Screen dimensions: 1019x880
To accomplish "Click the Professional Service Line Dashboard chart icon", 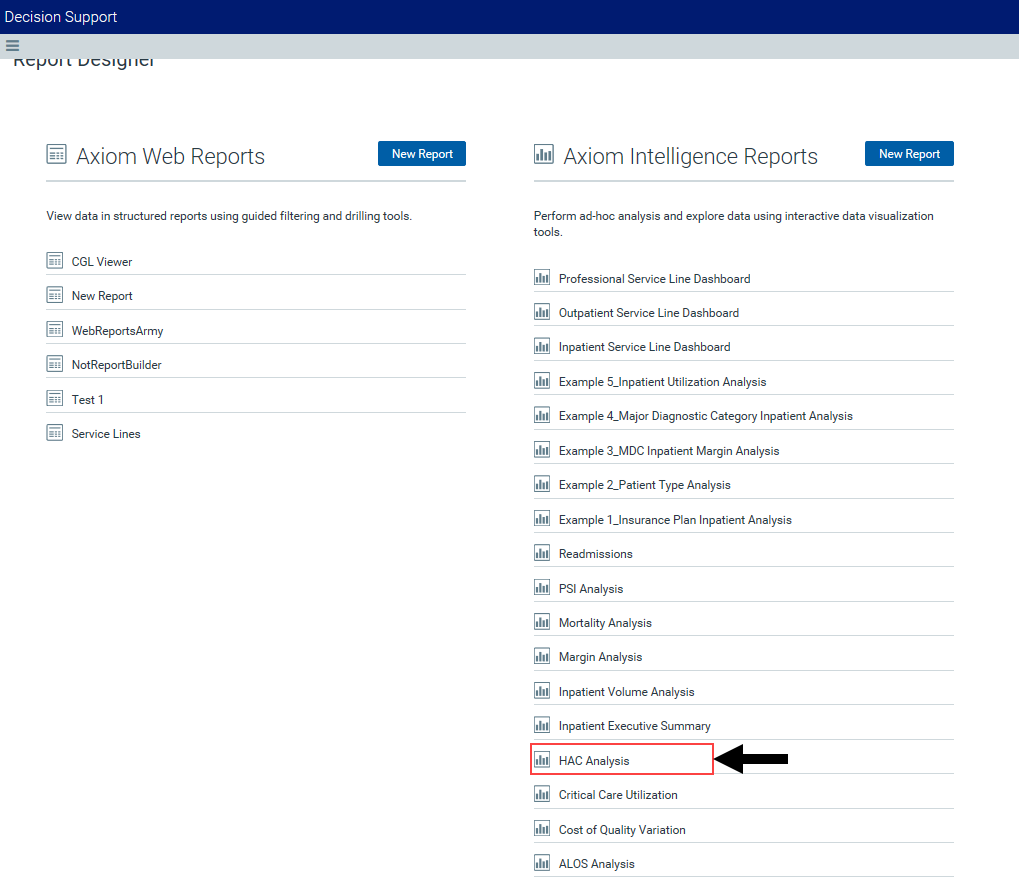I will point(542,278).
